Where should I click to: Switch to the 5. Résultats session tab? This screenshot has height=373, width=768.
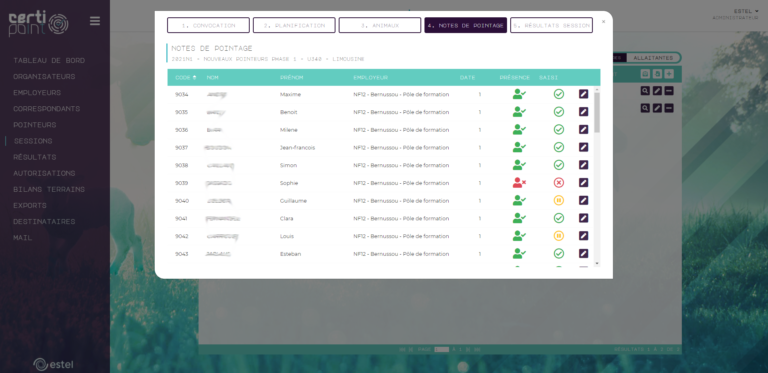(x=552, y=25)
